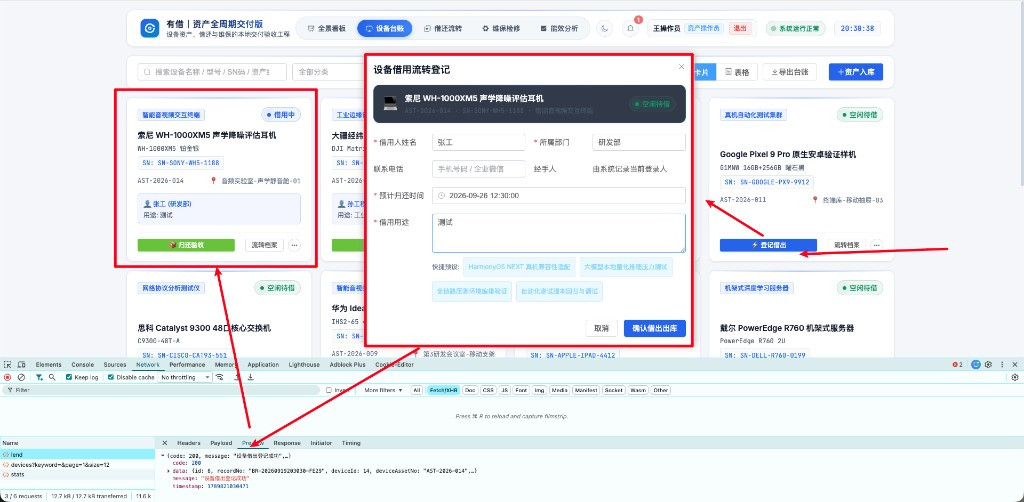Close the request details pane
The width and height of the screenshot is (1024, 502).
point(165,443)
